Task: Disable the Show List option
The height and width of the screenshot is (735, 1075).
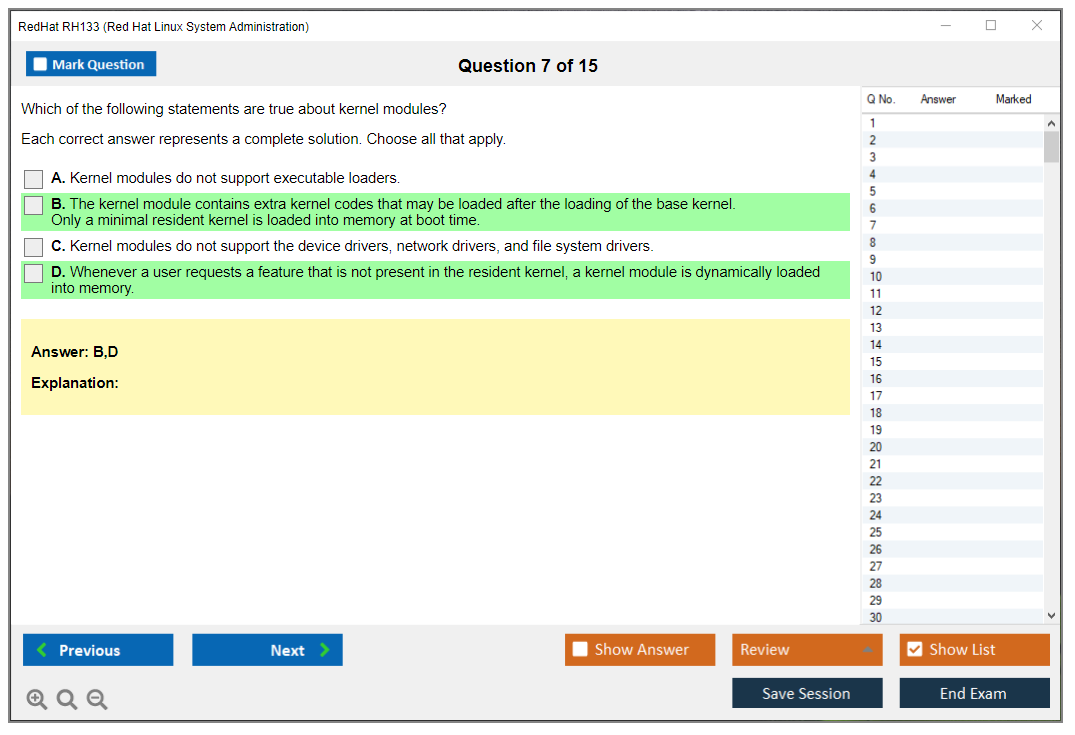Action: [x=914, y=650]
